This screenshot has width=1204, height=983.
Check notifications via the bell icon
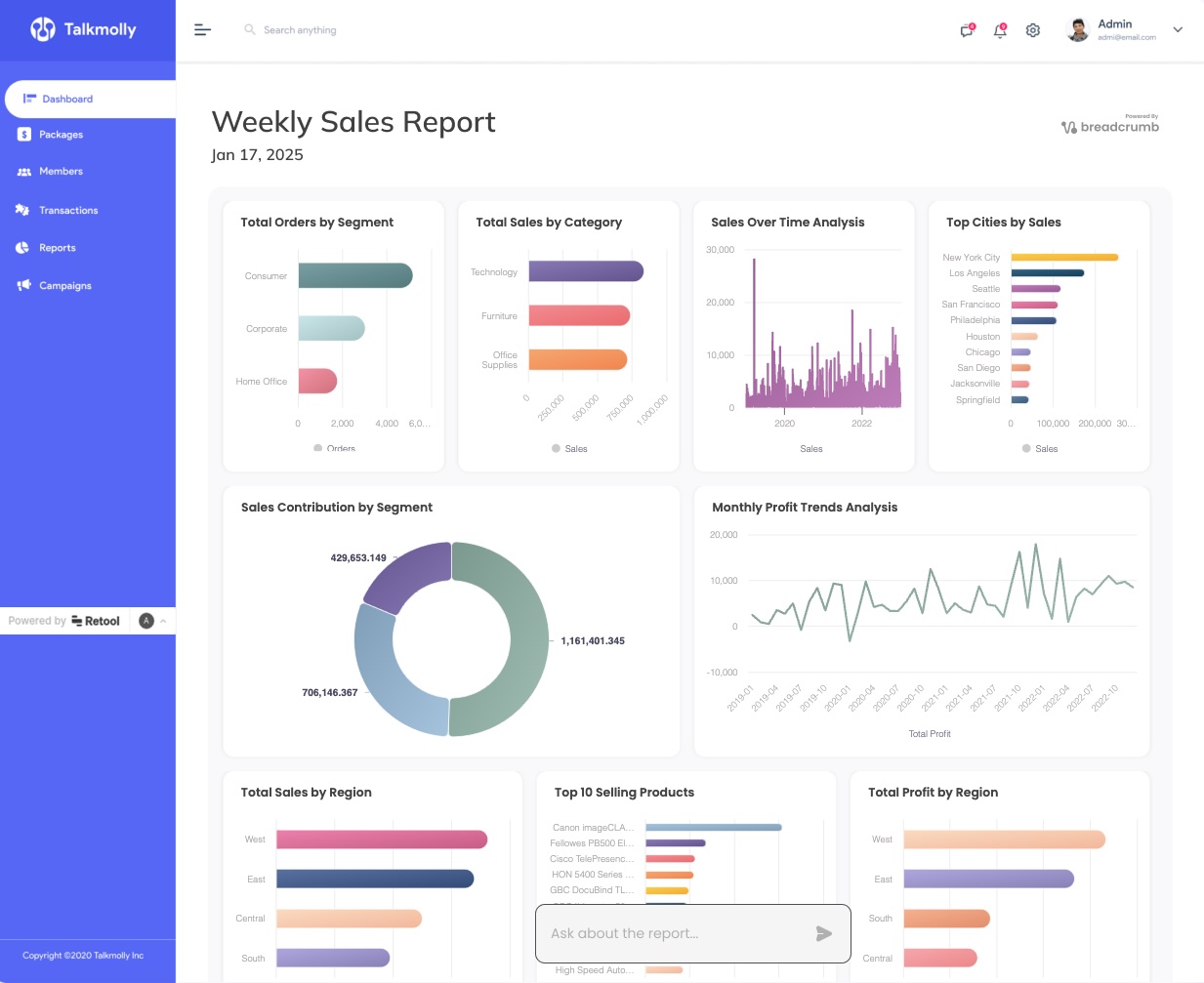(999, 30)
